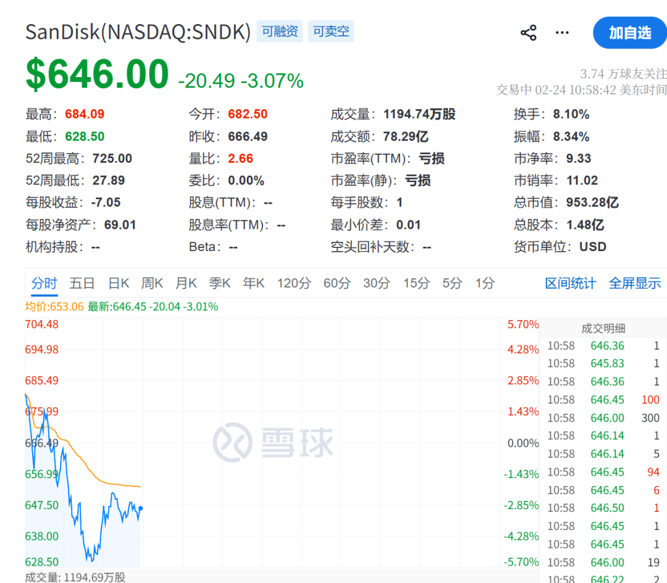Switch to 月K monthly chart
Screen dimensions: 667x583
click(186, 283)
